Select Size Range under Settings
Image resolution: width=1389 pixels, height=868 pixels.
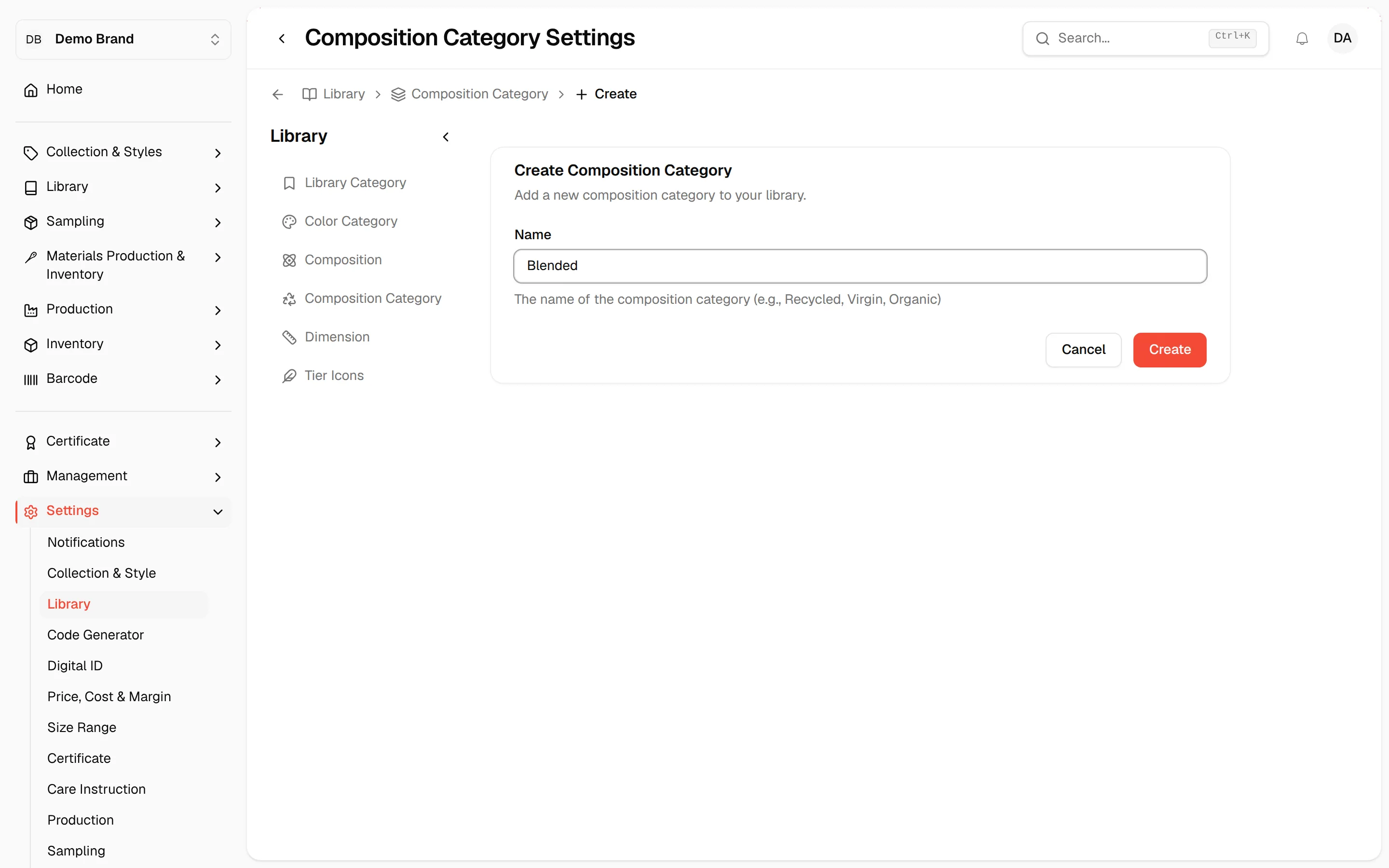pyautogui.click(x=82, y=728)
